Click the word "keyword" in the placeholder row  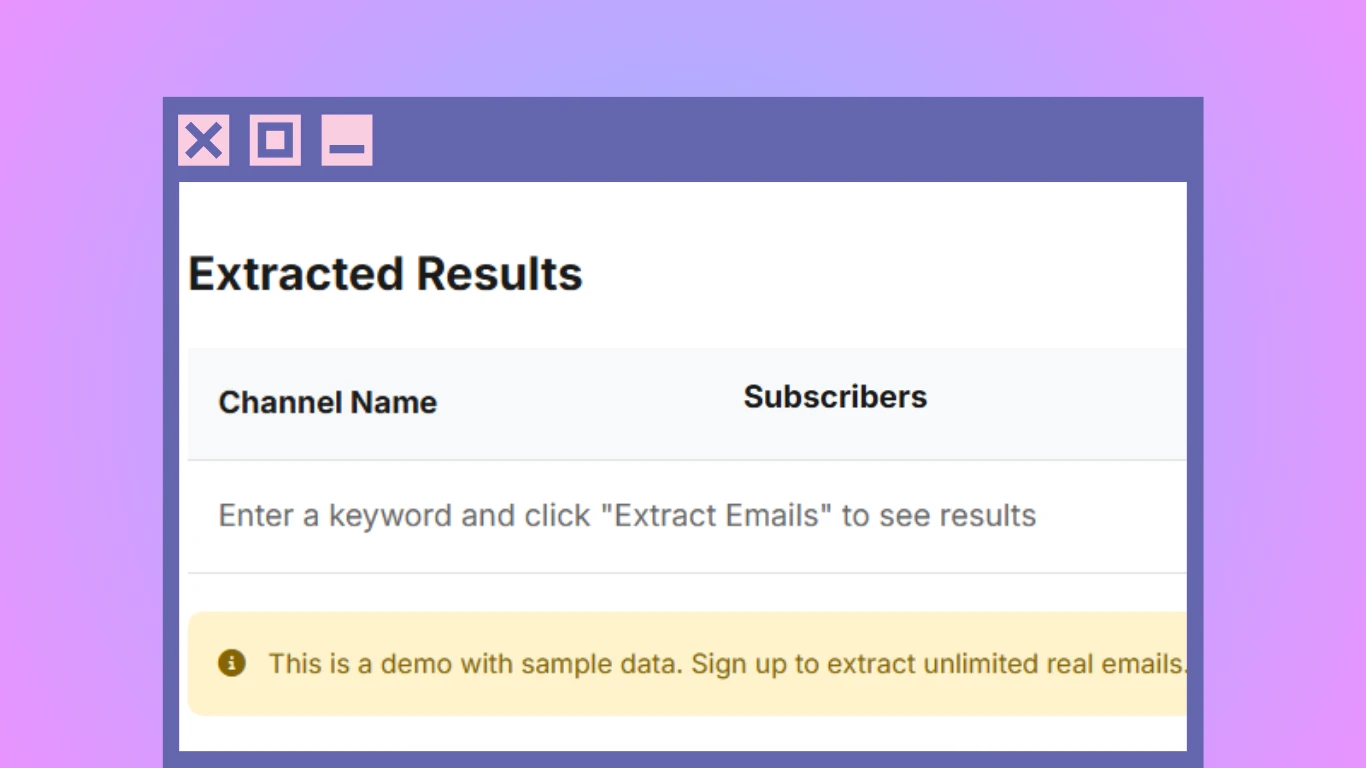pyautogui.click(x=390, y=516)
